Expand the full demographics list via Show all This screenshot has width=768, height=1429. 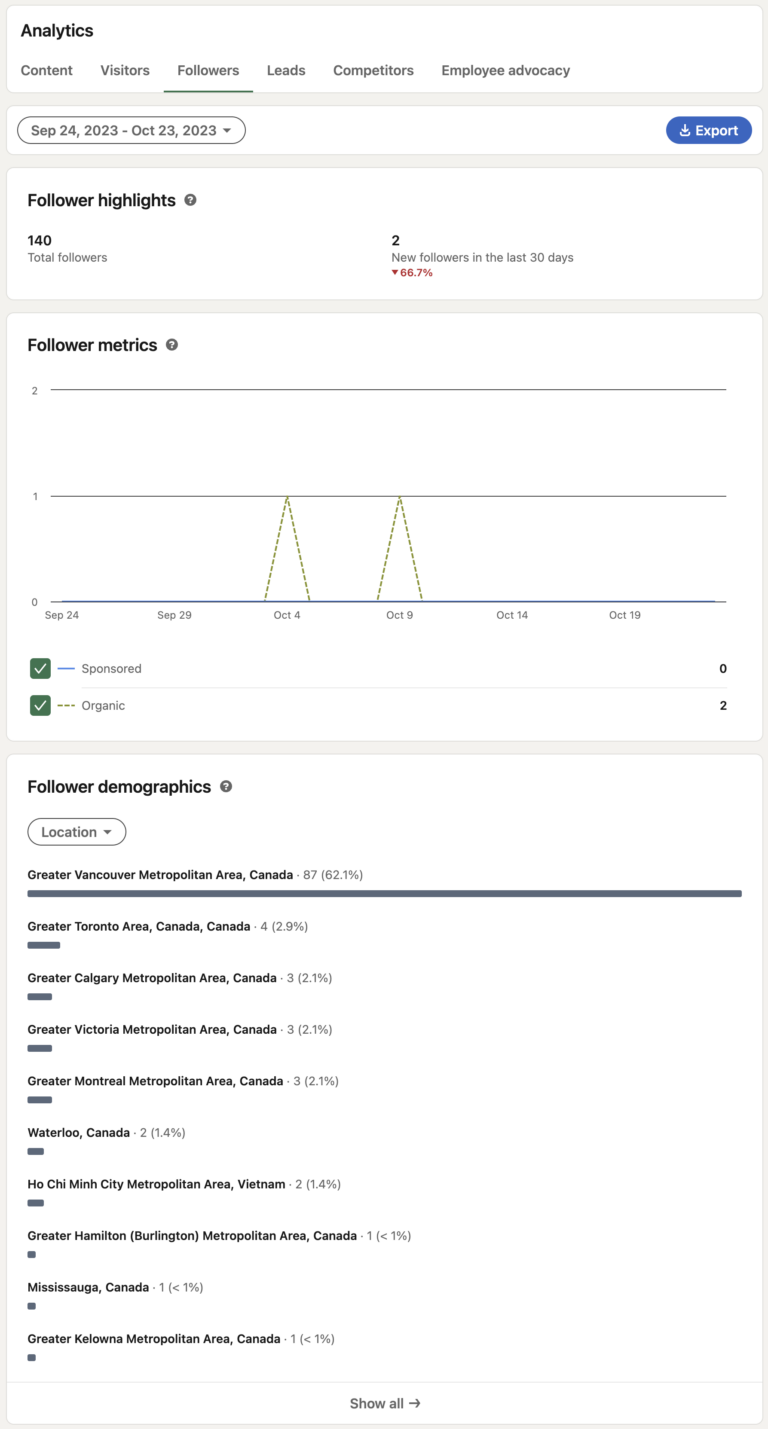pos(385,1403)
